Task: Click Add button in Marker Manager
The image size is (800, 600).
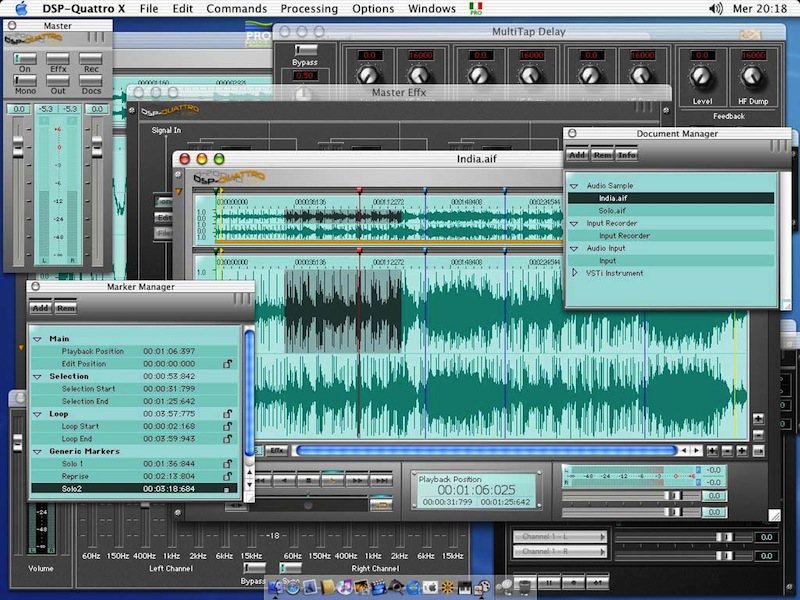Action: click(x=41, y=308)
